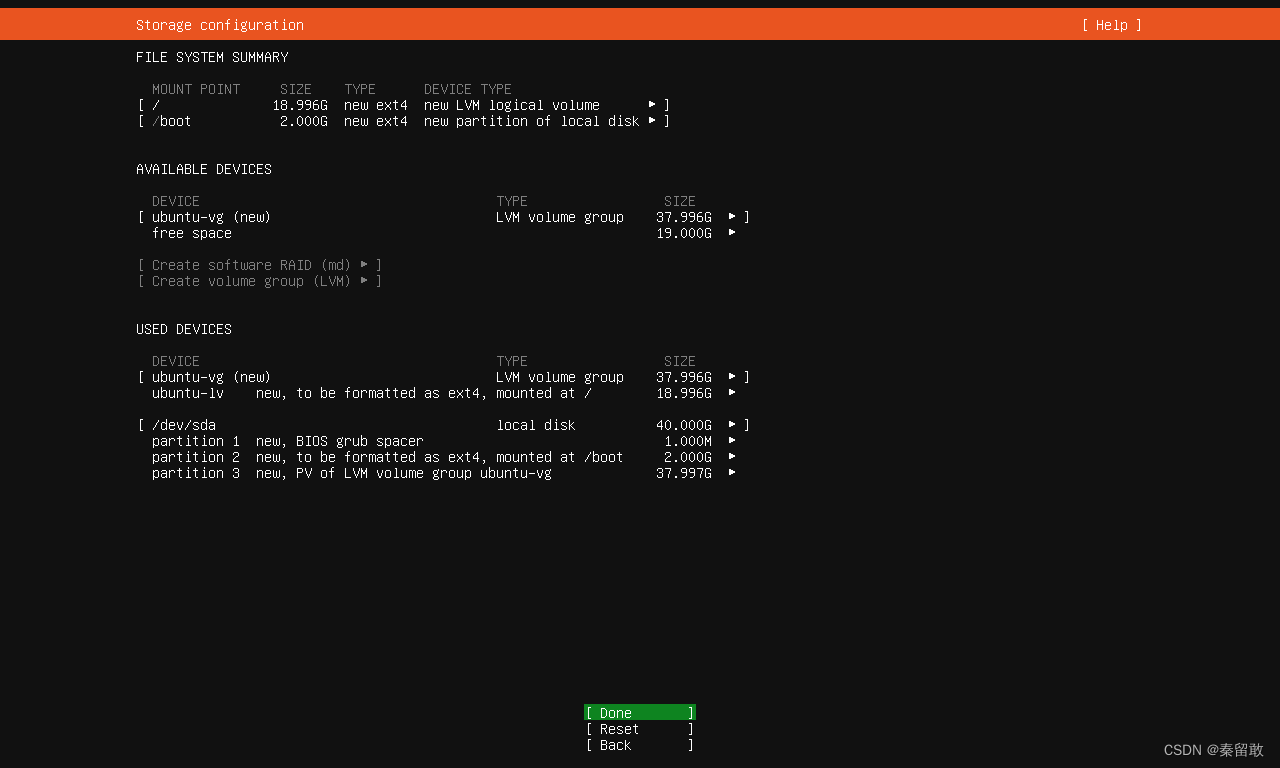Open arrow for free space 19.000G

(x=732, y=233)
